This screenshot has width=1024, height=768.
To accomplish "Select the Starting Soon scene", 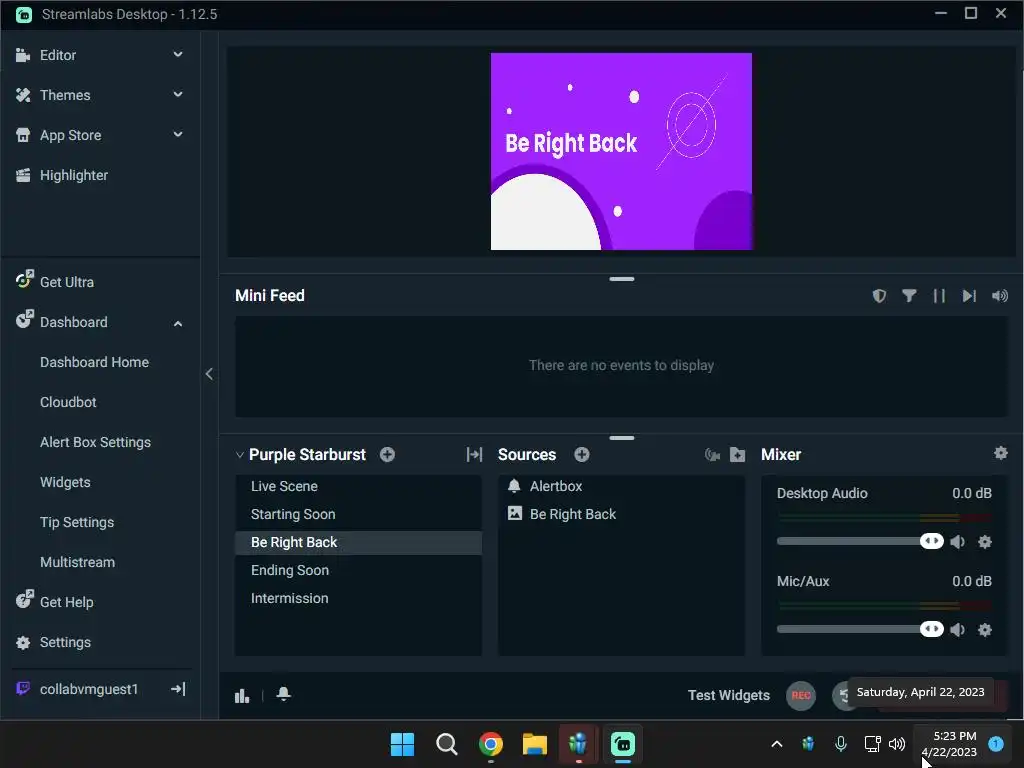I will coord(358,515).
